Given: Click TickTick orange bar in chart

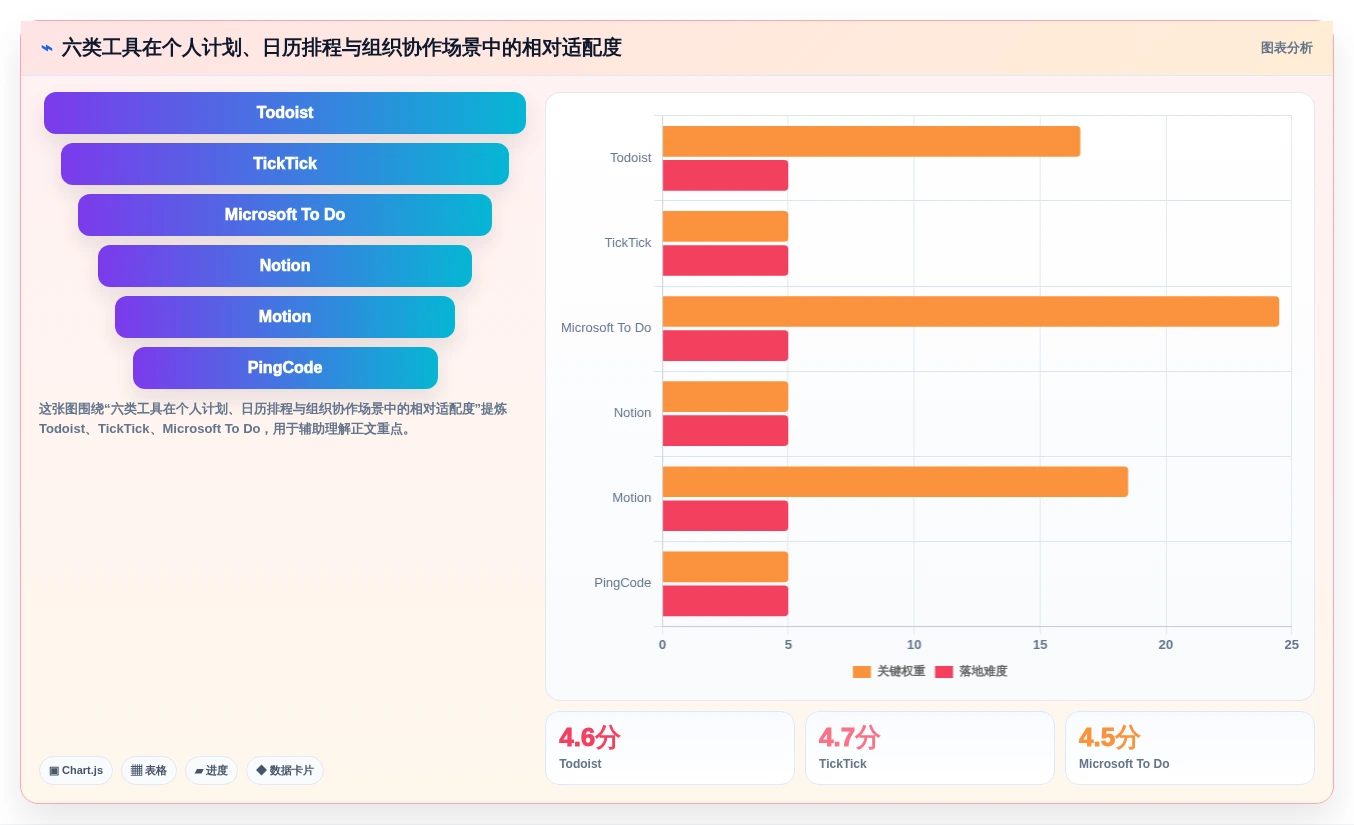Looking at the screenshot, I should pos(725,227).
